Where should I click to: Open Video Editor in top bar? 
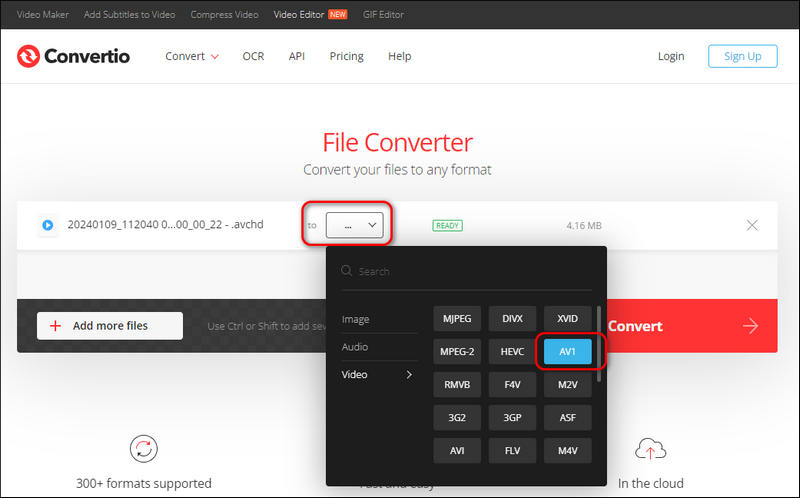tap(297, 15)
